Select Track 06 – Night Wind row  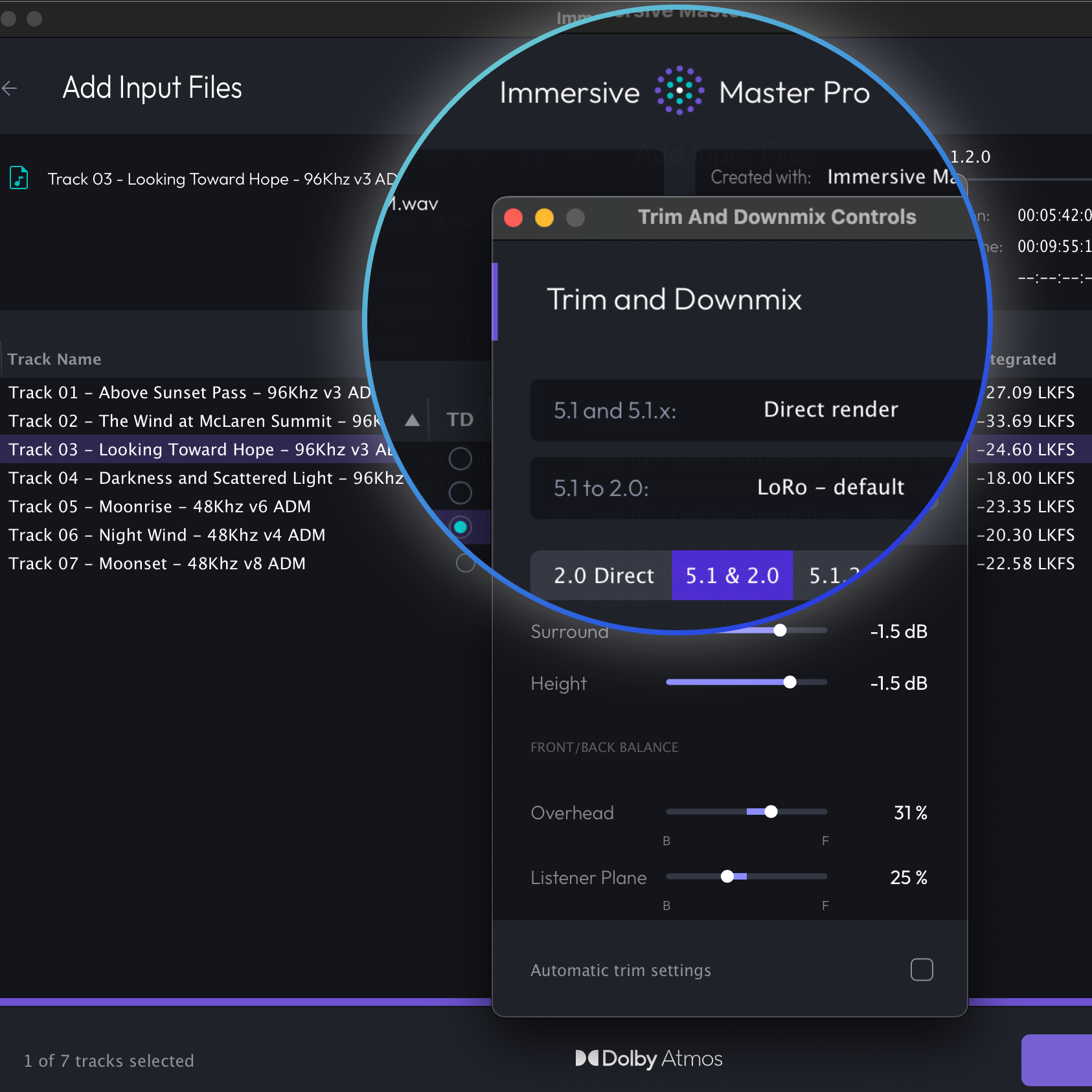point(167,535)
